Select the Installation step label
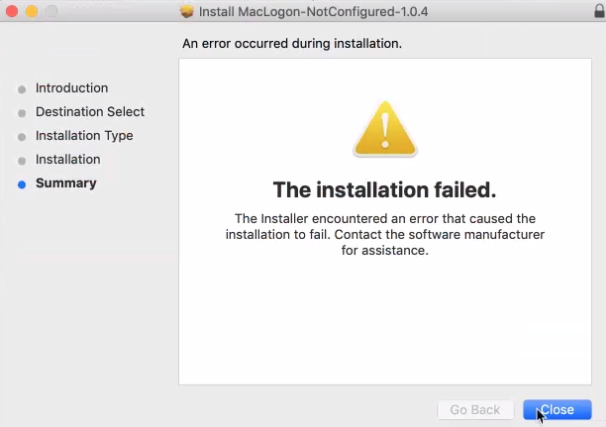The height and width of the screenshot is (427, 606). tap(68, 159)
